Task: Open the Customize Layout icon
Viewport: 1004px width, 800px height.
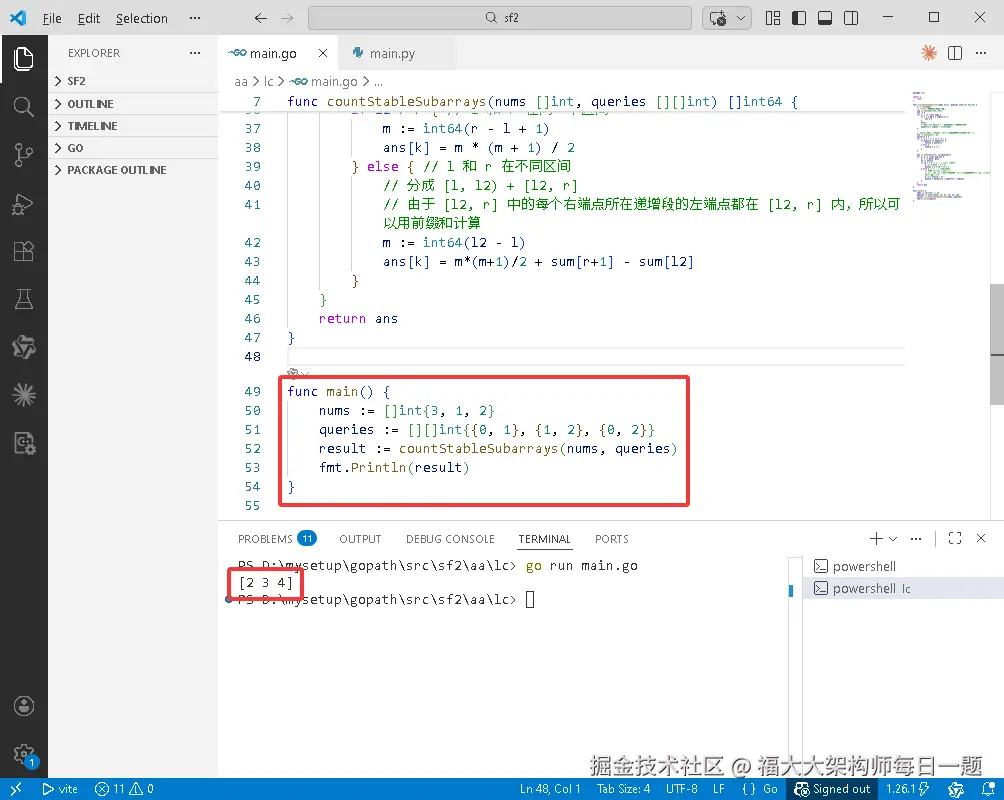Action: click(773, 18)
